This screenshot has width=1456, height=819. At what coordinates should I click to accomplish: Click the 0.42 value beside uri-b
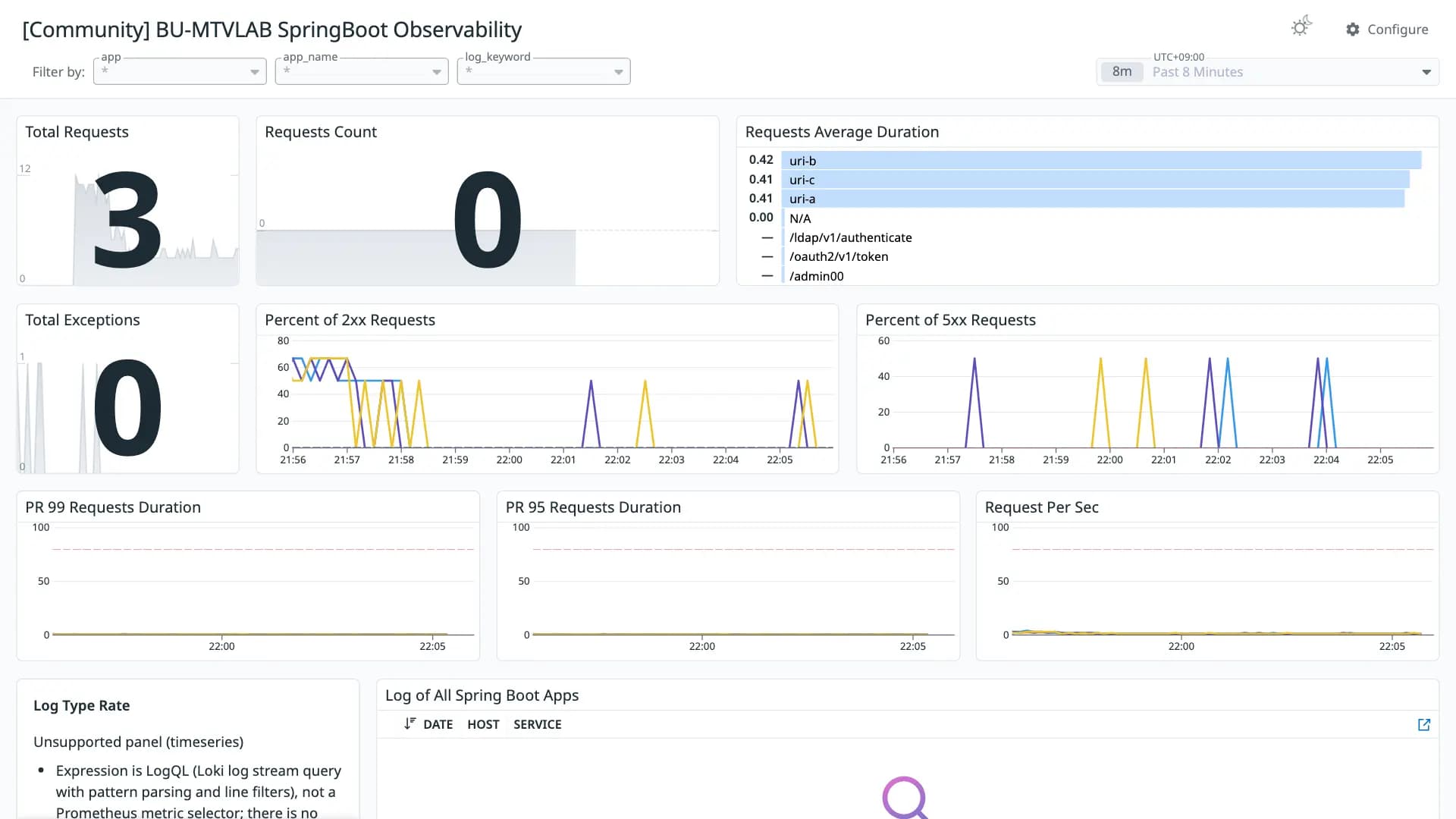pos(761,160)
